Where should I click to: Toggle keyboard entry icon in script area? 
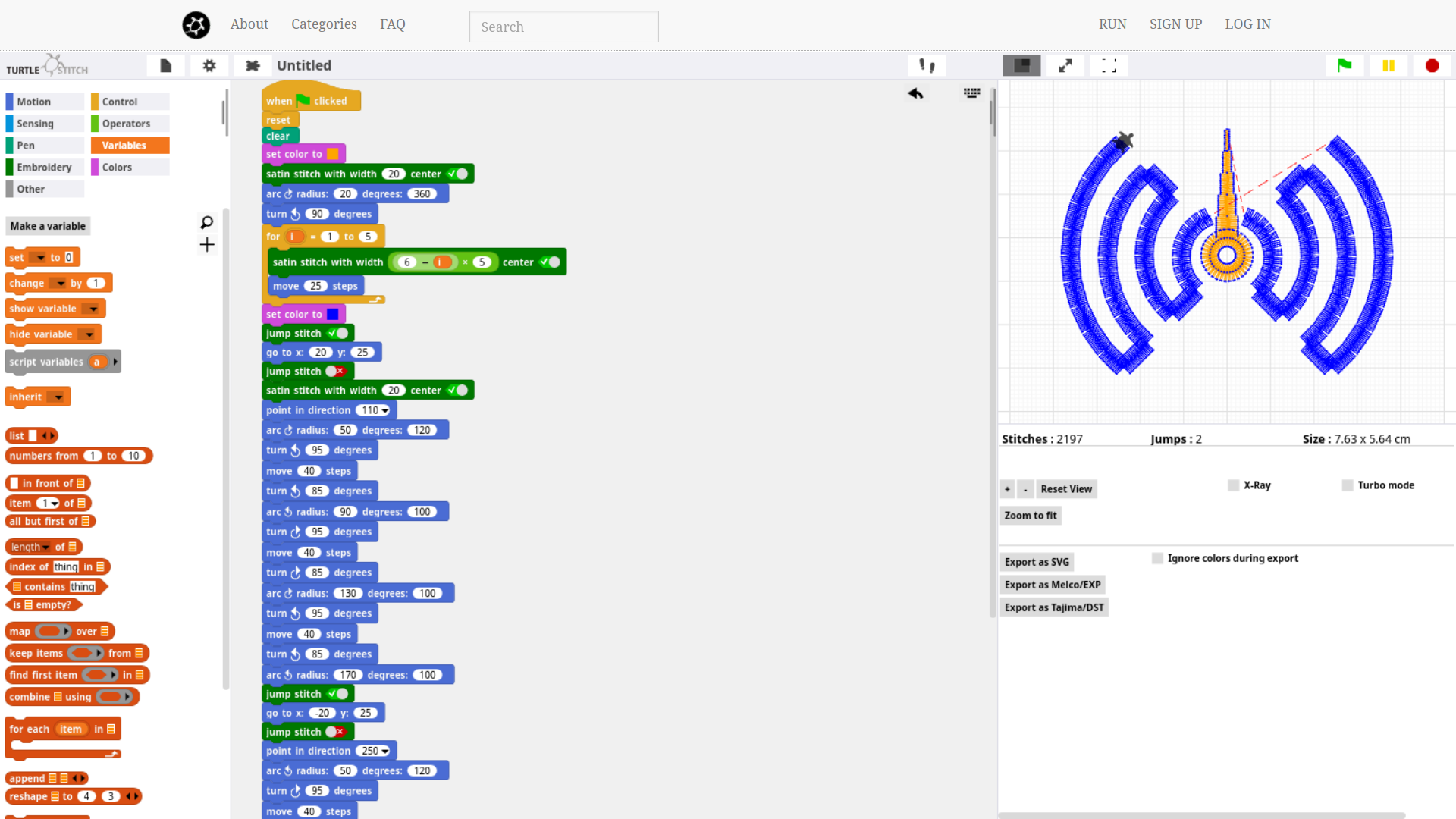(x=971, y=93)
